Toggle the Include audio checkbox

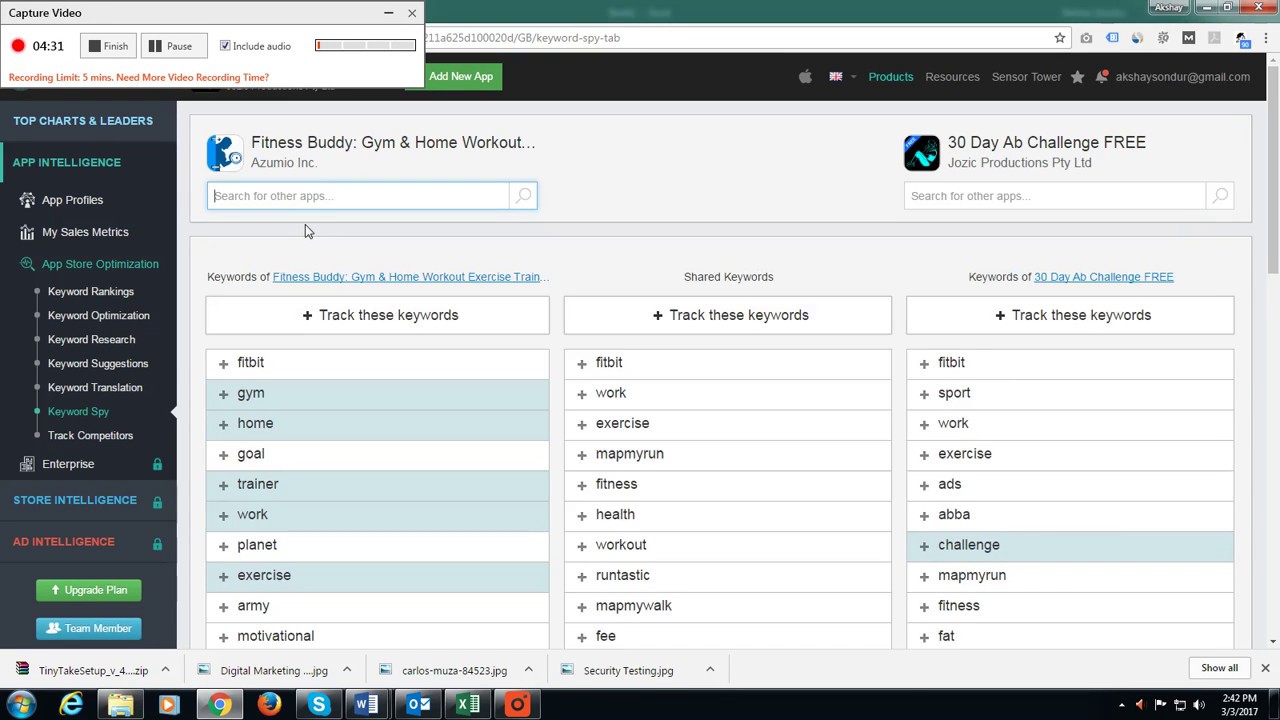click(225, 46)
